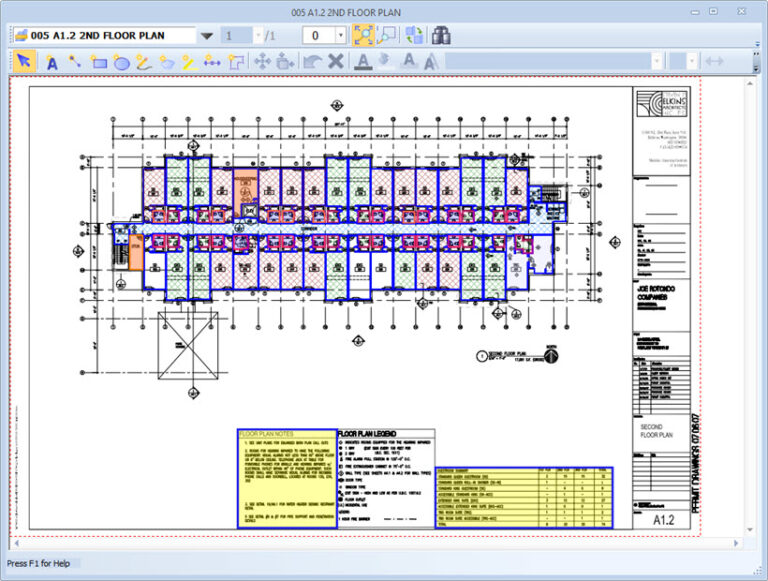The height and width of the screenshot is (581, 768).
Task: Expand the upper toolbar overflow options
Action: (x=757, y=44)
